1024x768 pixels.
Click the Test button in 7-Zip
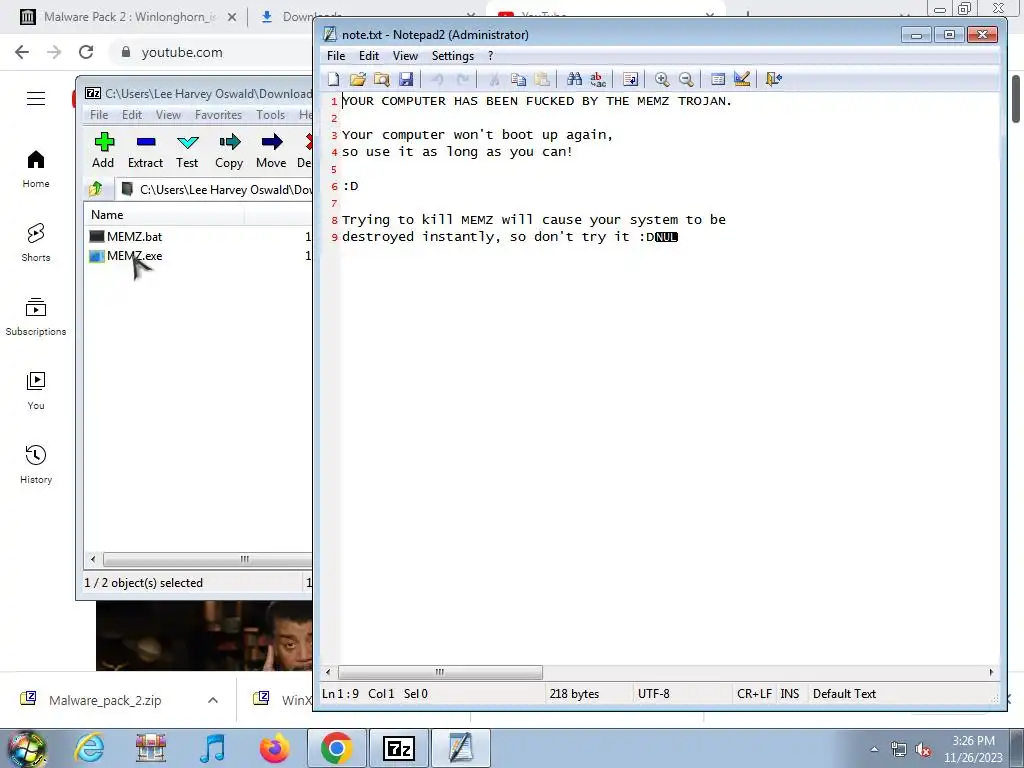coord(187,151)
